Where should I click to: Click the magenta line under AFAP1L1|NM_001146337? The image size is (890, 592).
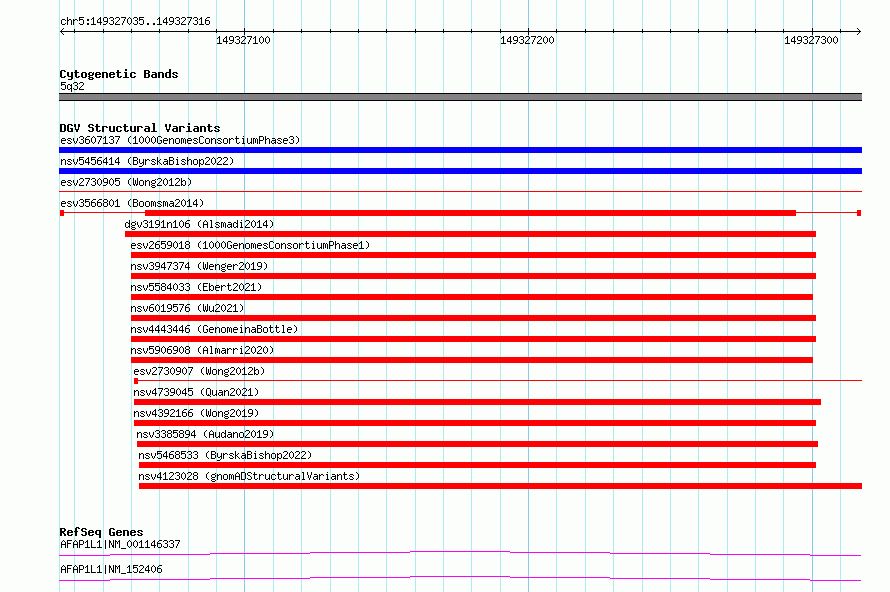[x=460, y=553]
